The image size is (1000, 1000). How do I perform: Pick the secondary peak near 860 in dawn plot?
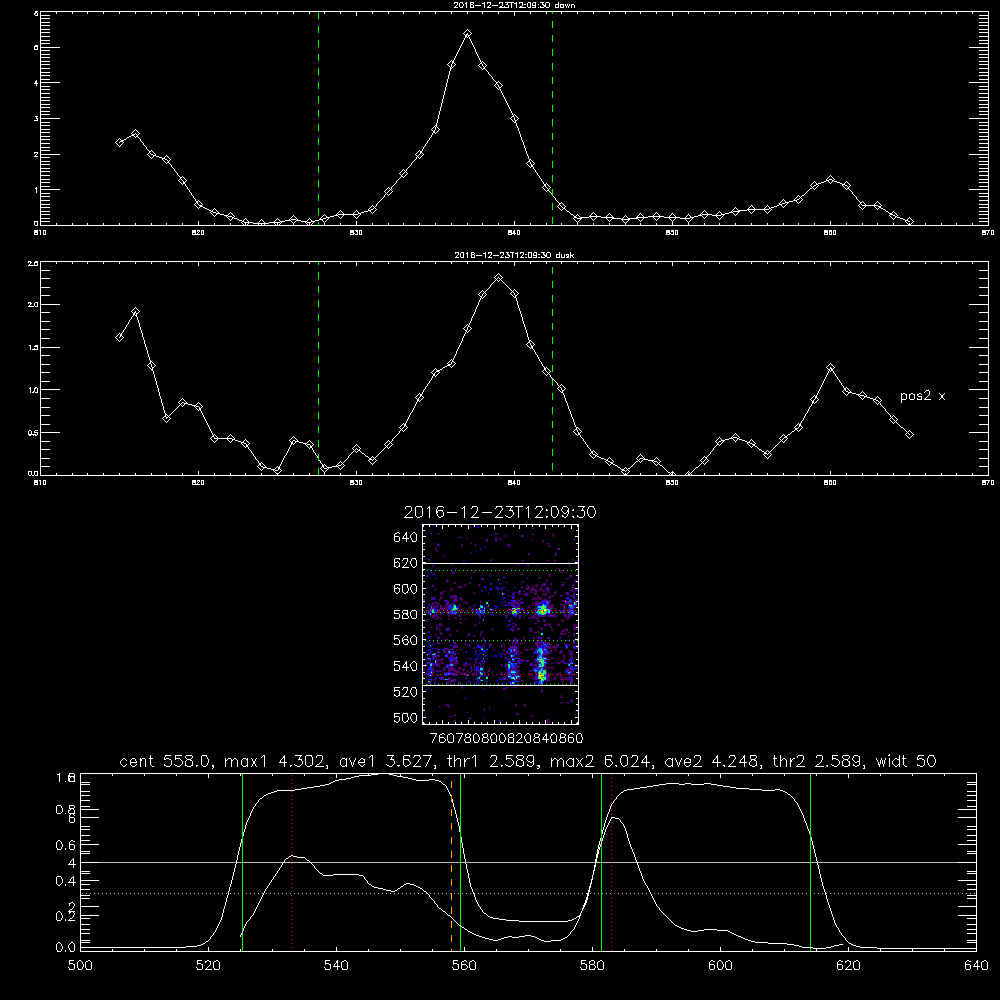(x=830, y=180)
